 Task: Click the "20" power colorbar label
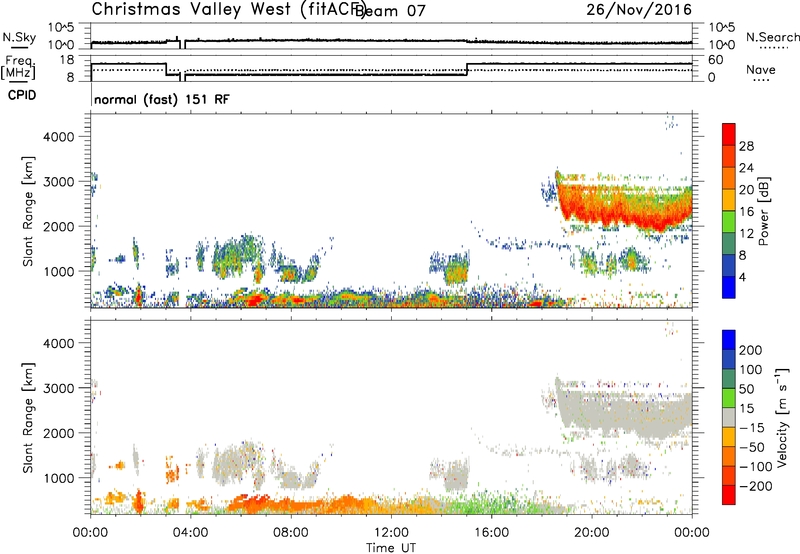pos(746,190)
